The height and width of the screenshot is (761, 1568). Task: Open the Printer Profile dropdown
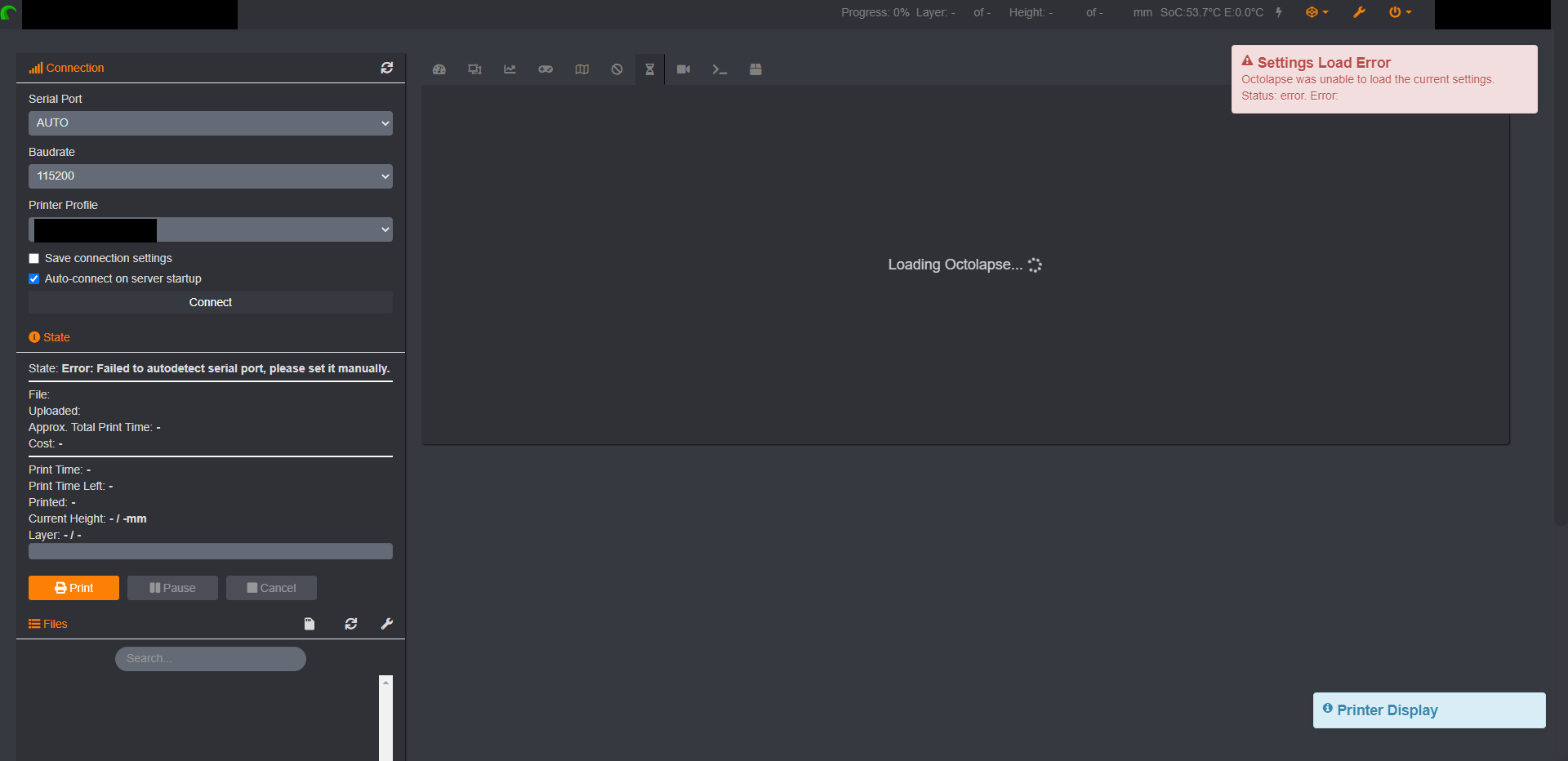211,229
